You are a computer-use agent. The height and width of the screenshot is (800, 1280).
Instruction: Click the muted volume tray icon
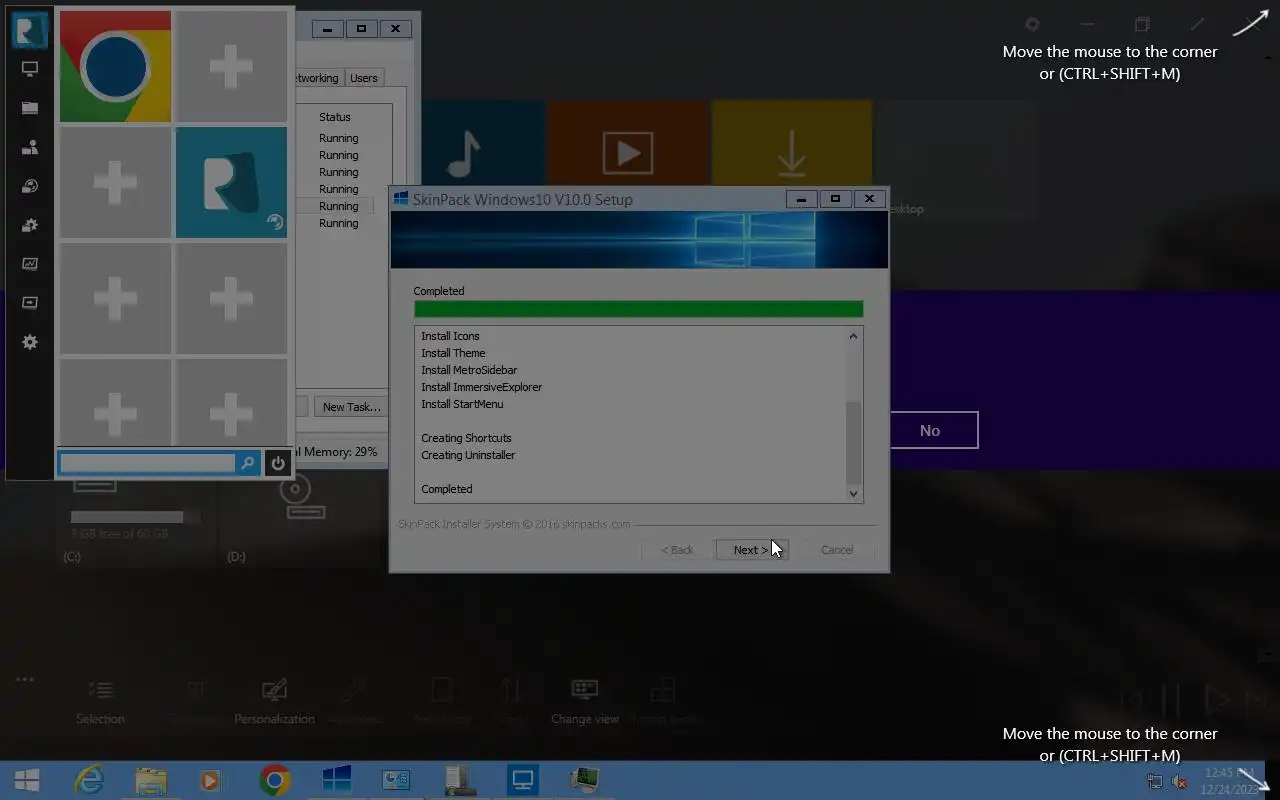pos(1179,781)
